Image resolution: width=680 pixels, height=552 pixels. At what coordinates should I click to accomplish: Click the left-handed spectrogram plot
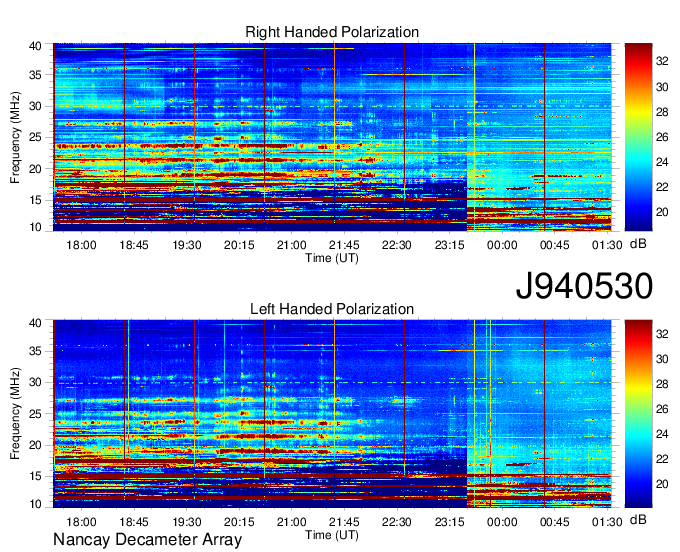tap(332, 414)
